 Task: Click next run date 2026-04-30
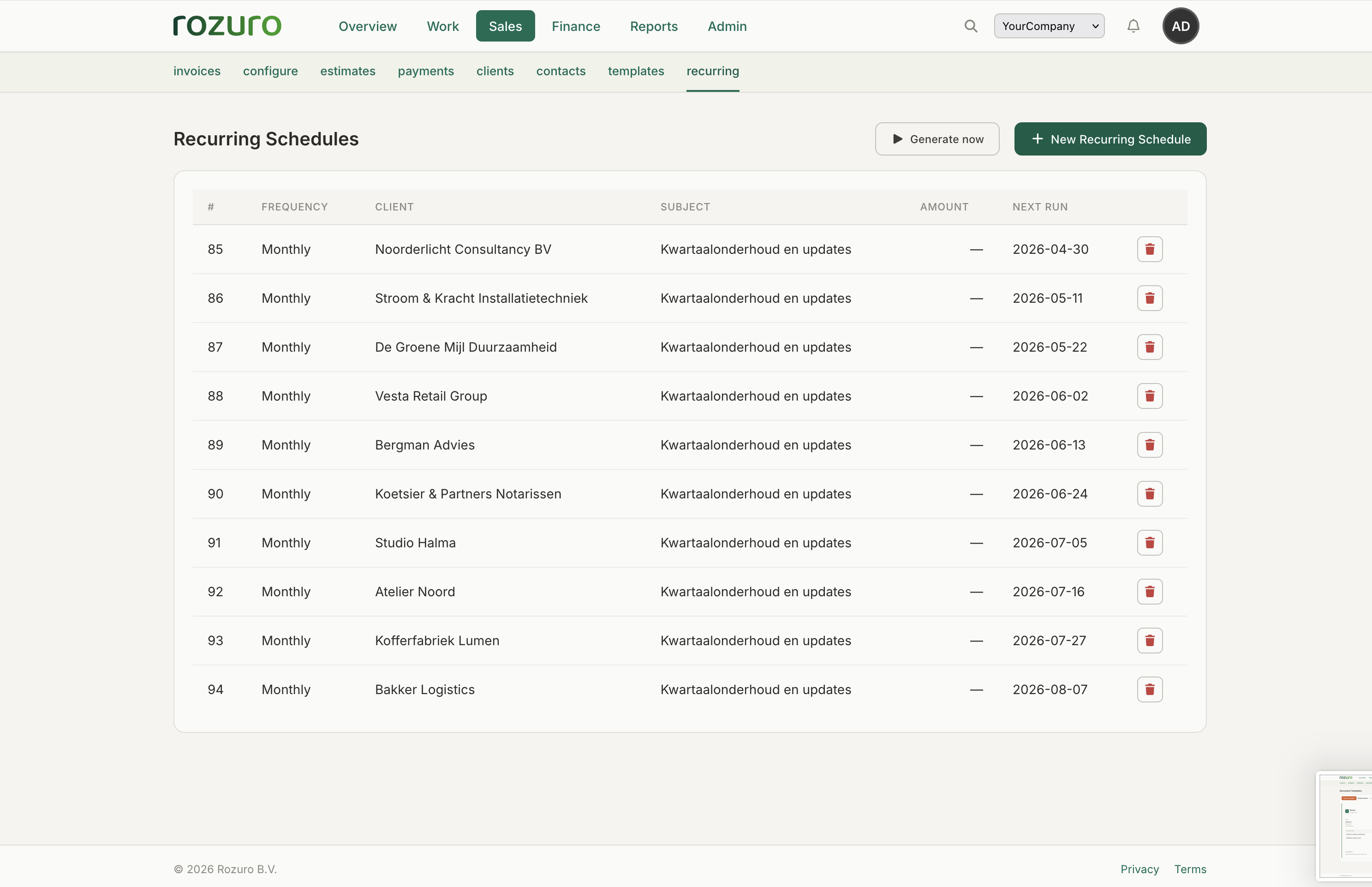[1050, 249]
